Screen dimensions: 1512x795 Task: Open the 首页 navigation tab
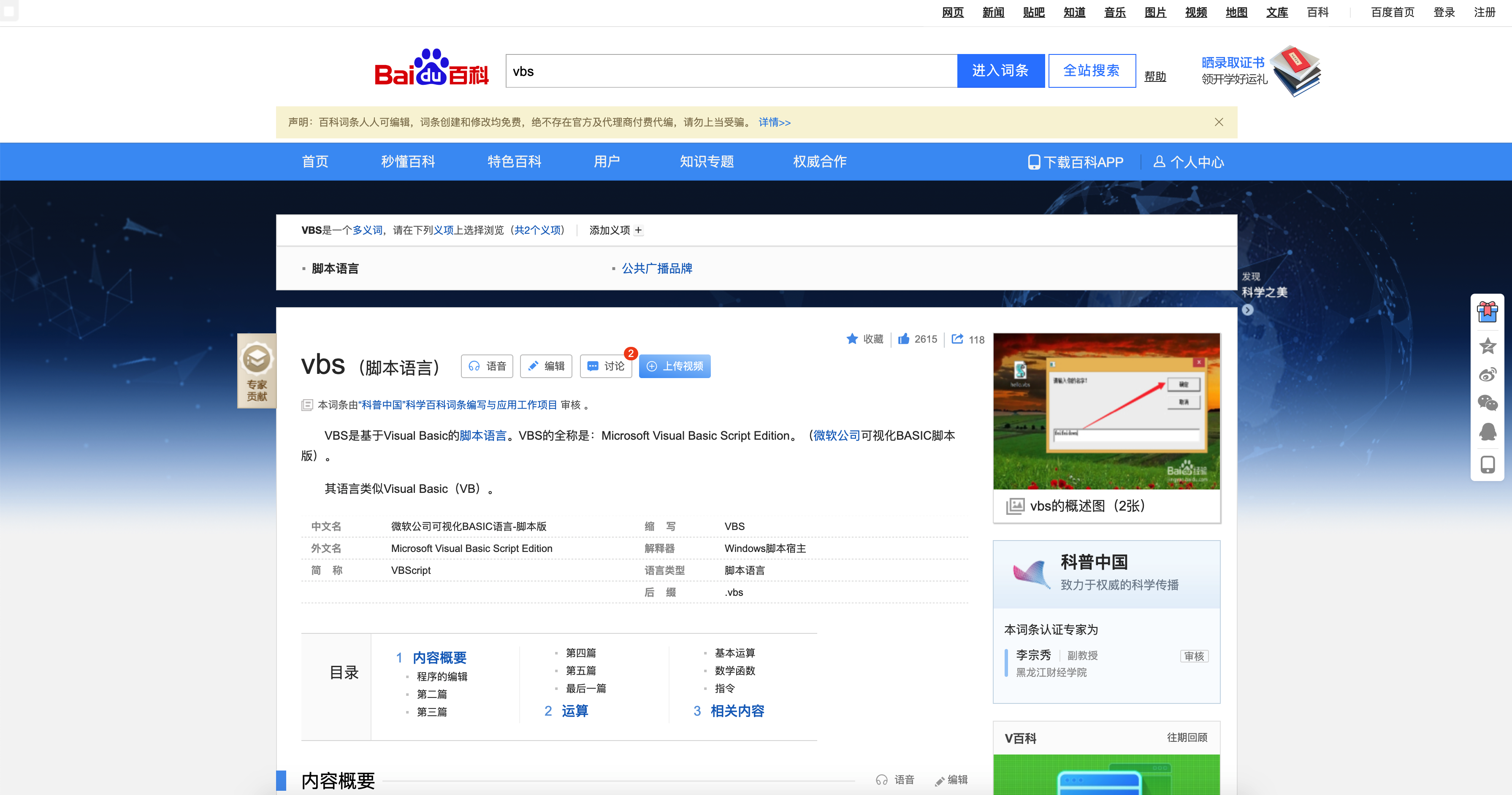[x=315, y=161]
